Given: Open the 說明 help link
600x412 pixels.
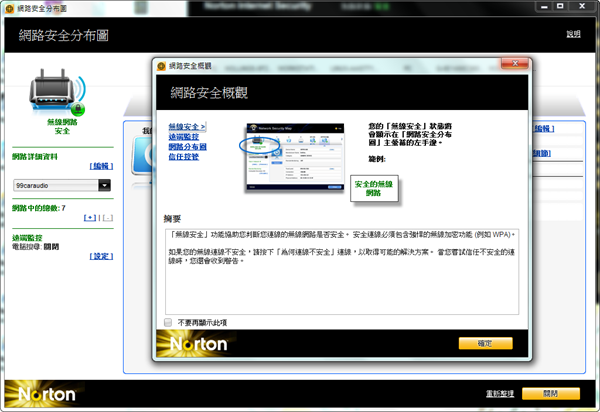Looking at the screenshot, I should [573, 34].
